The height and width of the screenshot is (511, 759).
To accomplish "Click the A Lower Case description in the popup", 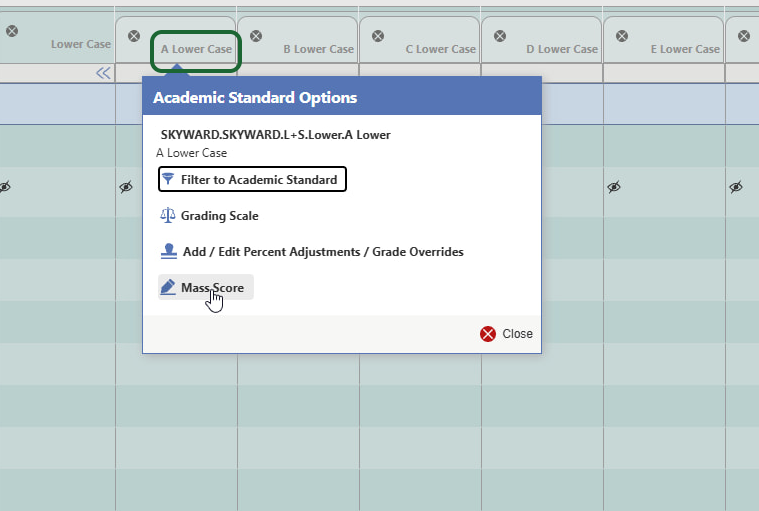I will click(192, 153).
